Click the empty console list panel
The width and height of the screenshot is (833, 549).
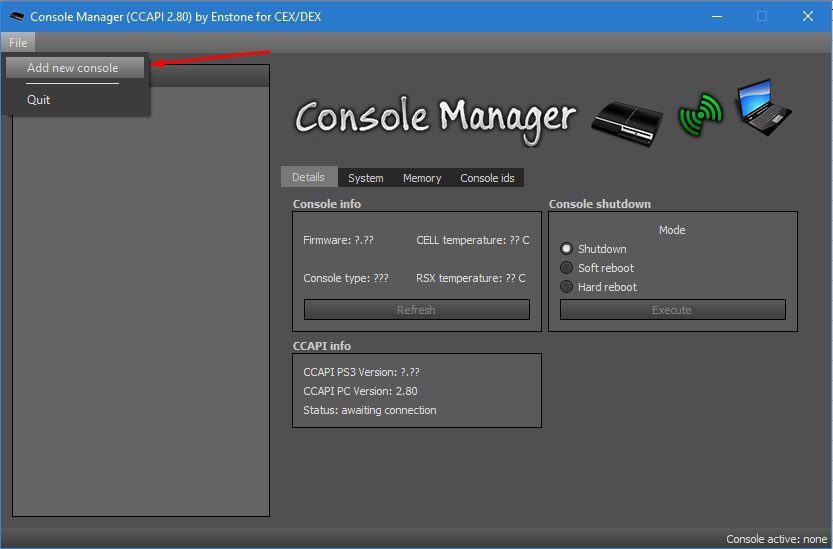click(x=141, y=301)
